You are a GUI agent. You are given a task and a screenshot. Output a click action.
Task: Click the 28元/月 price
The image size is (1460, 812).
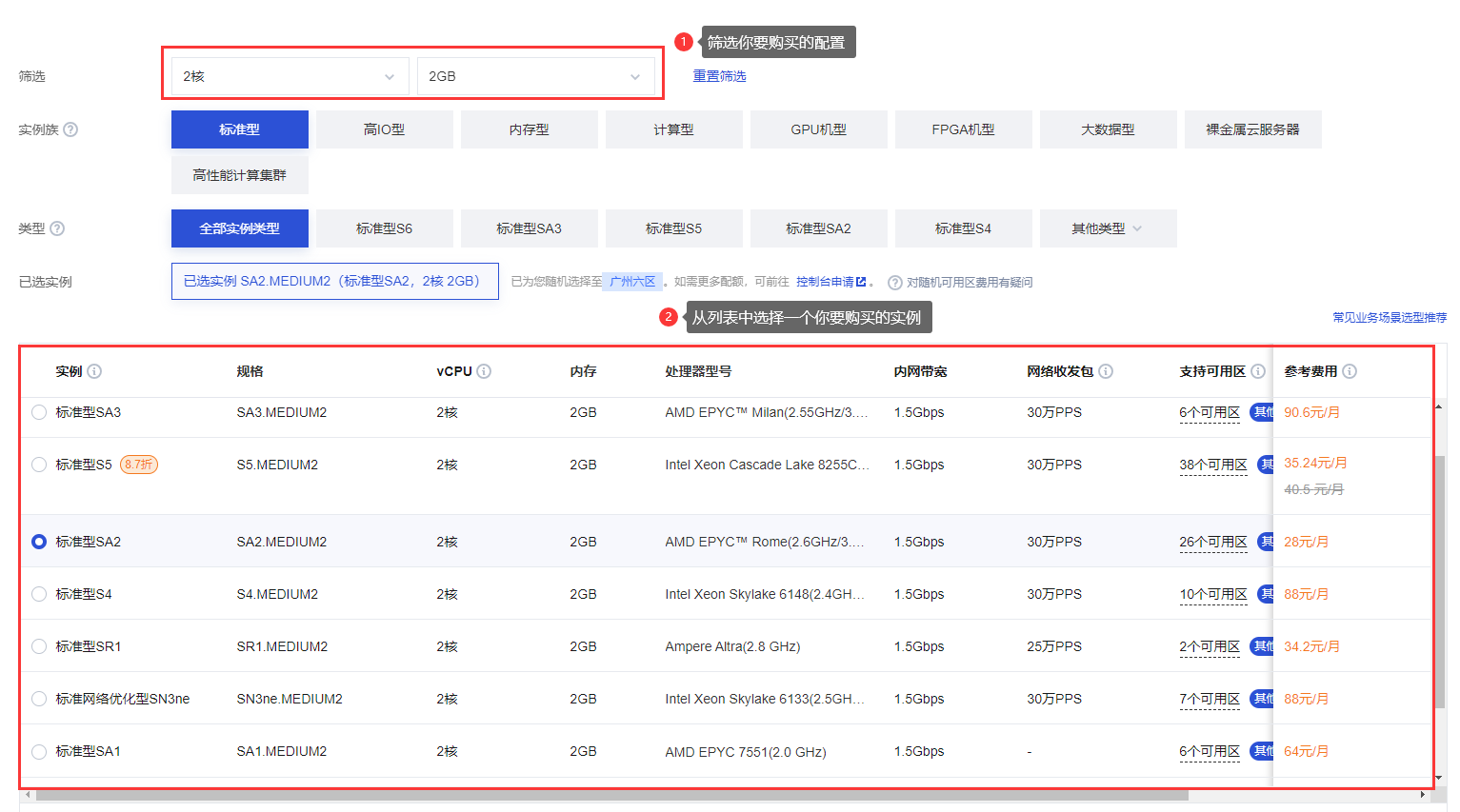coord(1306,542)
